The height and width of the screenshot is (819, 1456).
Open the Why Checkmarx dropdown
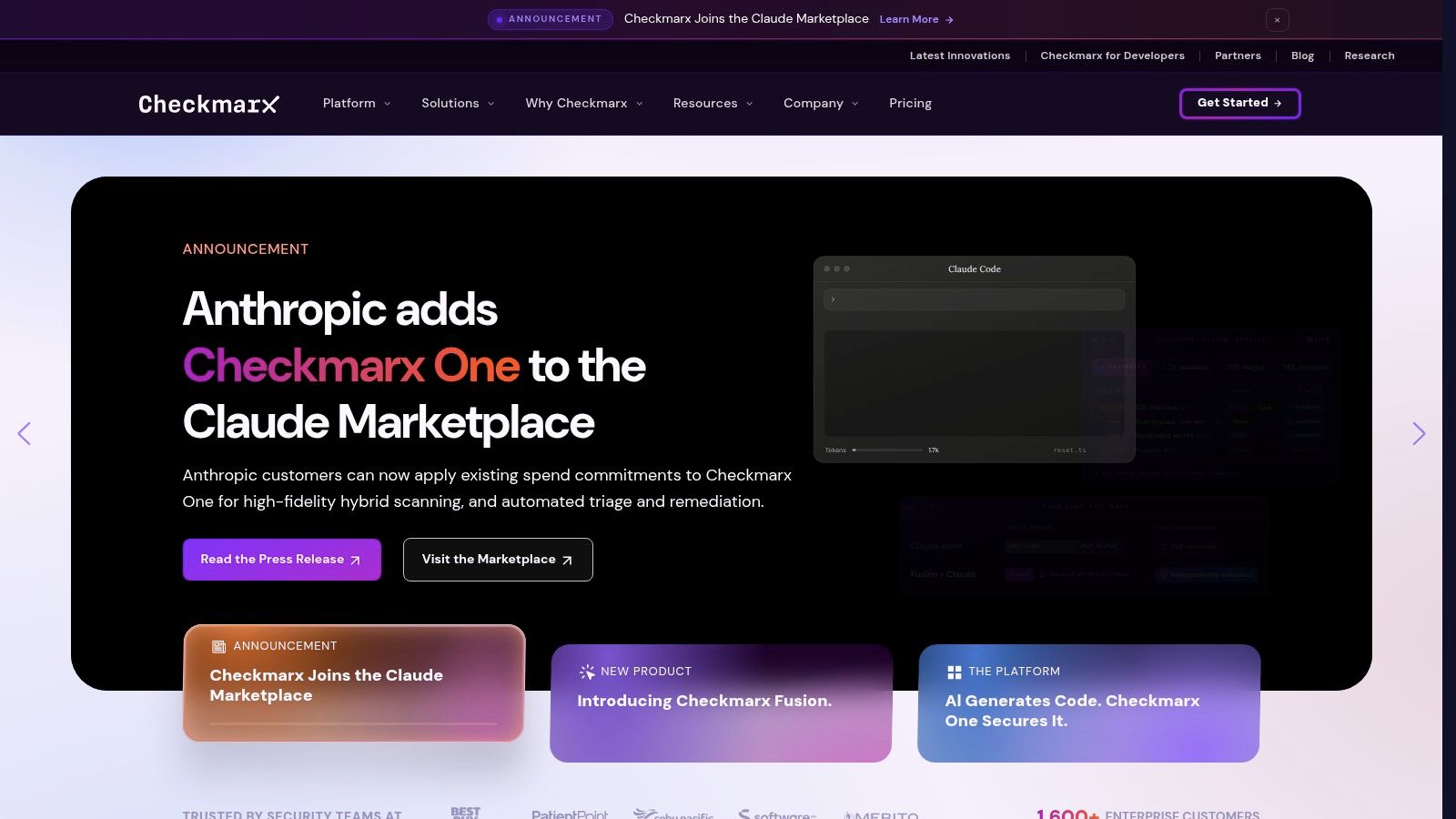click(x=584, y=103)
